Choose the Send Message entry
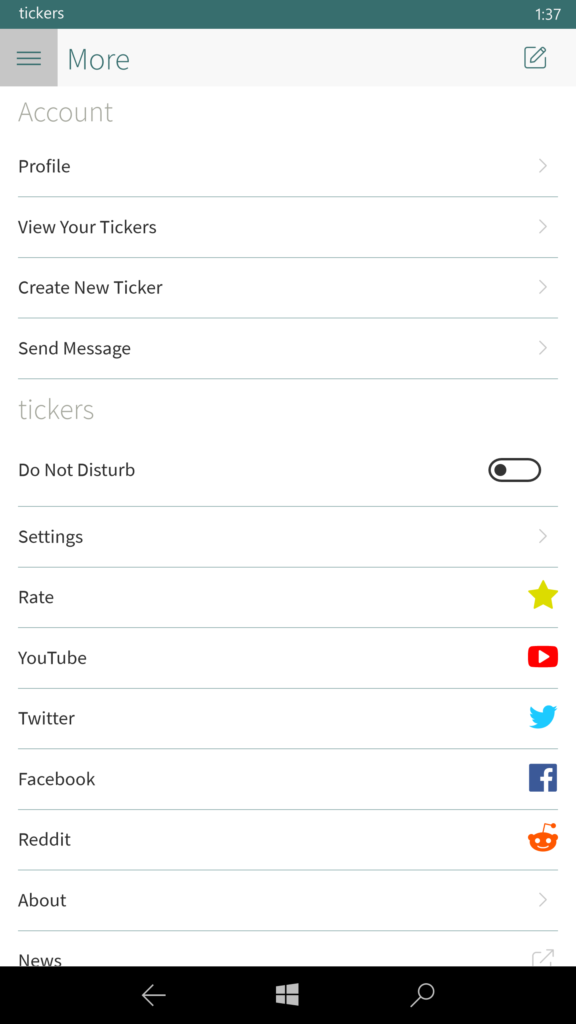The height and width of the screenshot is (1024, 576). click(x=288, y=348)
